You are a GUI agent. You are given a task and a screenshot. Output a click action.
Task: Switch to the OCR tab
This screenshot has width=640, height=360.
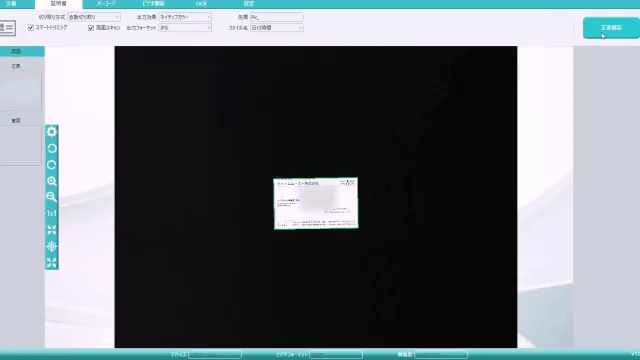[x=201, y=4]
